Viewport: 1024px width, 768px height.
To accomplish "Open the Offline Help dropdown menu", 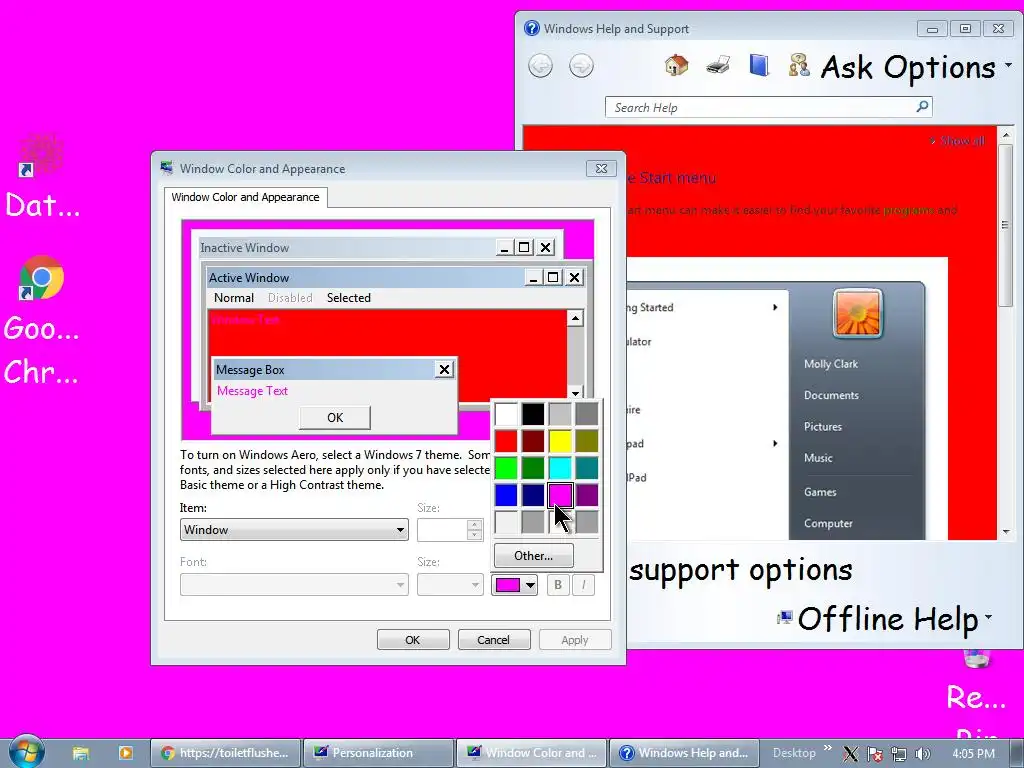I will [x=885, y=618].
